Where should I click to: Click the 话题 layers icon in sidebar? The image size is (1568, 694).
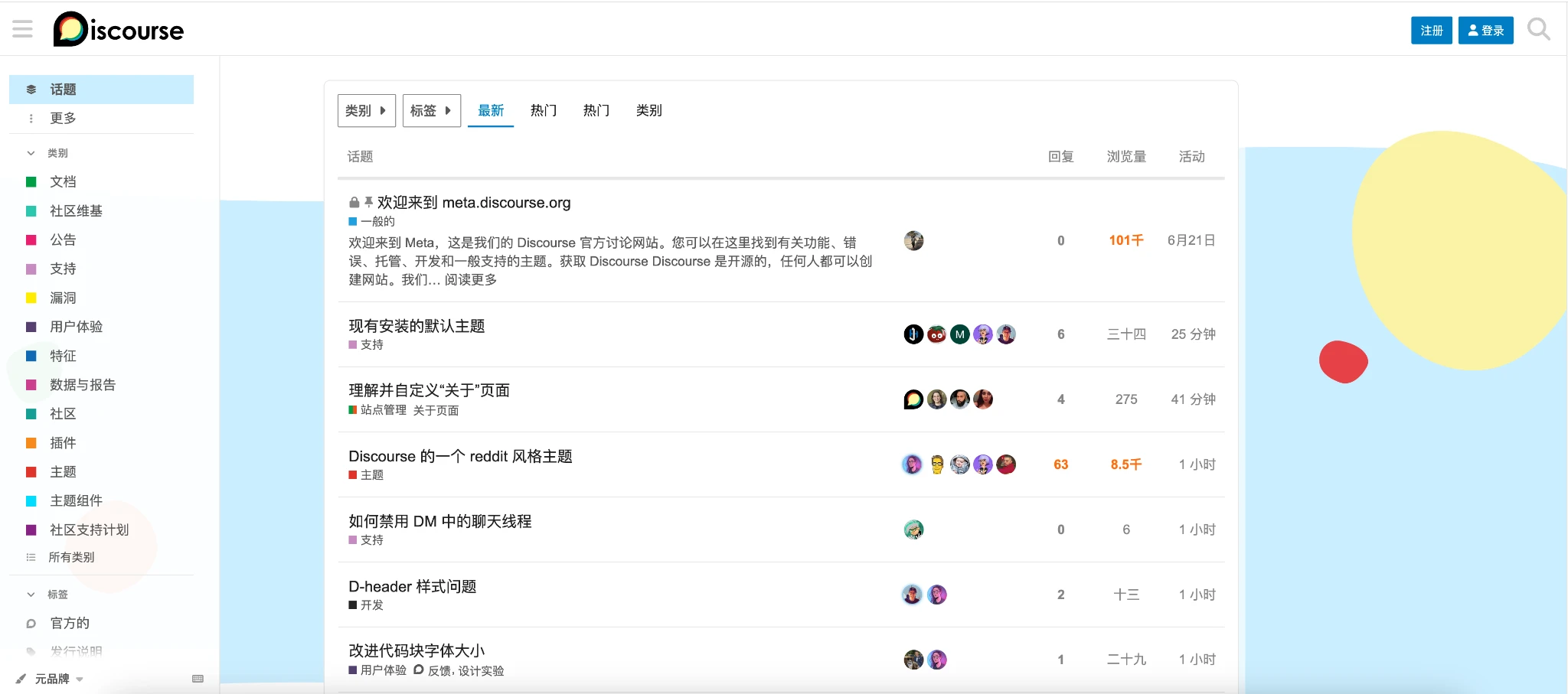[x=31, y=90]
